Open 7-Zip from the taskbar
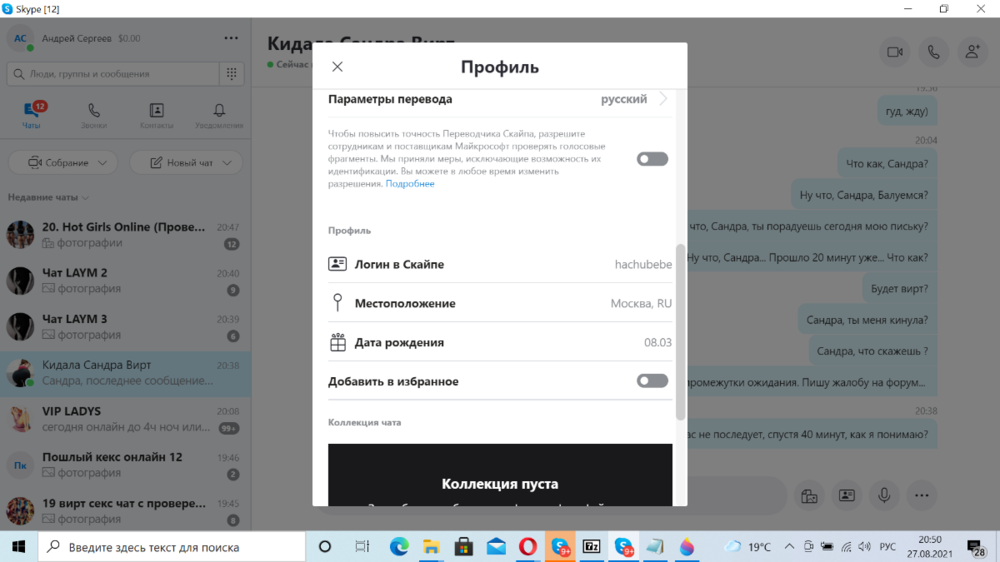 click(x=592, y=547)
